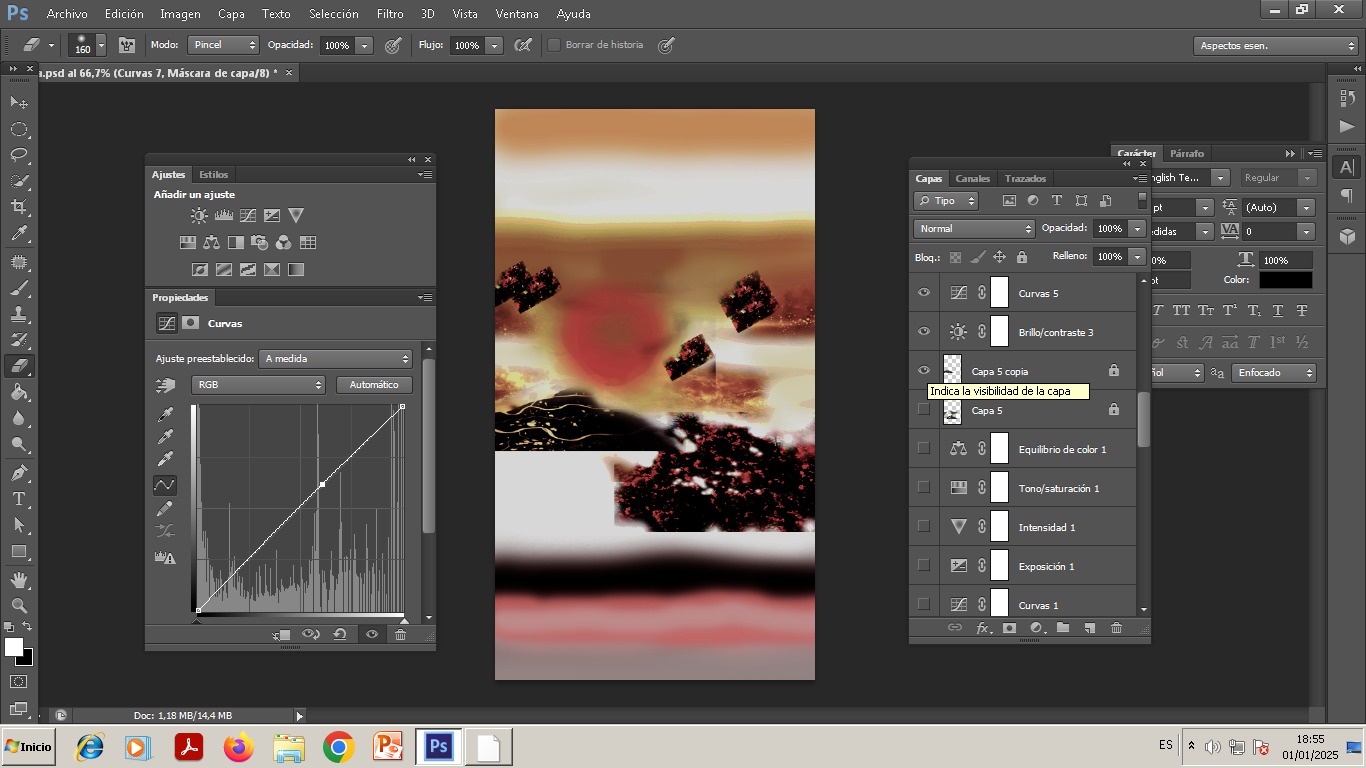Add a Photo Filter adjustment from Ajustes panel
The image size is (1366, 768).
[x=260, y=242]
